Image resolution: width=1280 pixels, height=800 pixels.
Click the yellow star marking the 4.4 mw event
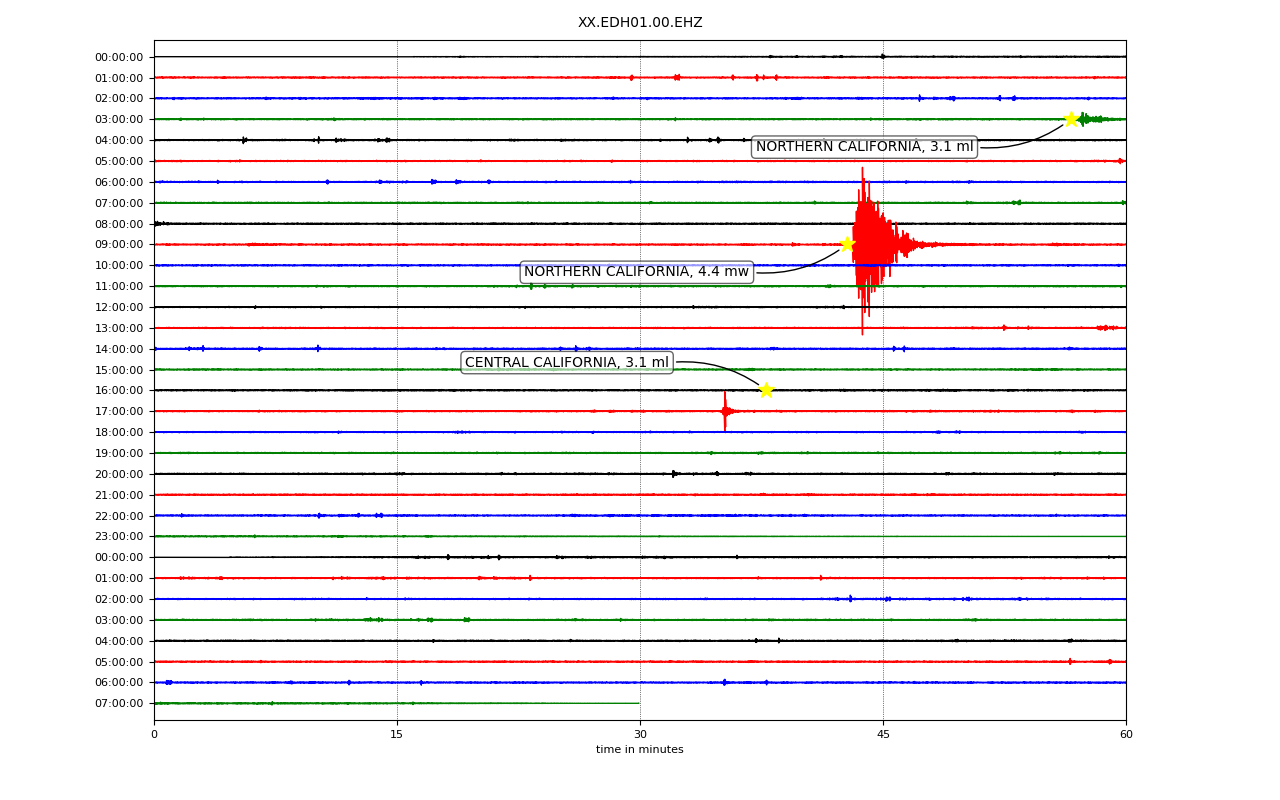pos(847,244)
